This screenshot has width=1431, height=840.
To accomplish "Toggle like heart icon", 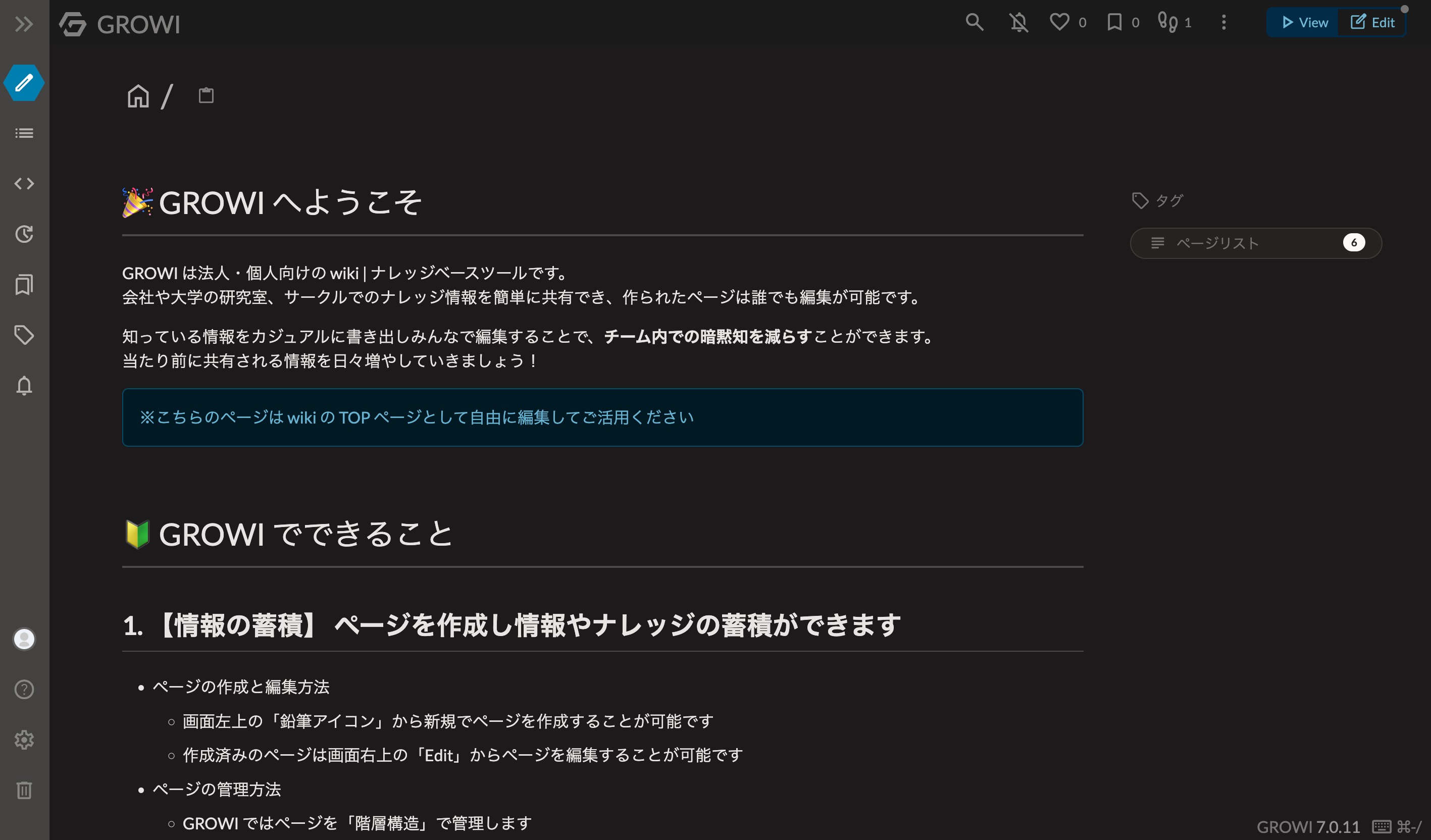I will [1059, 23].
